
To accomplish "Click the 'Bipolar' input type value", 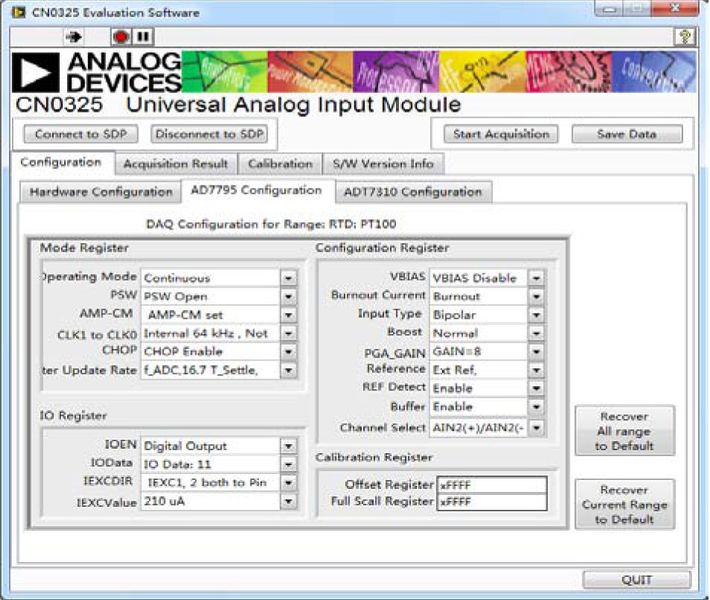I will coord(479,315).
